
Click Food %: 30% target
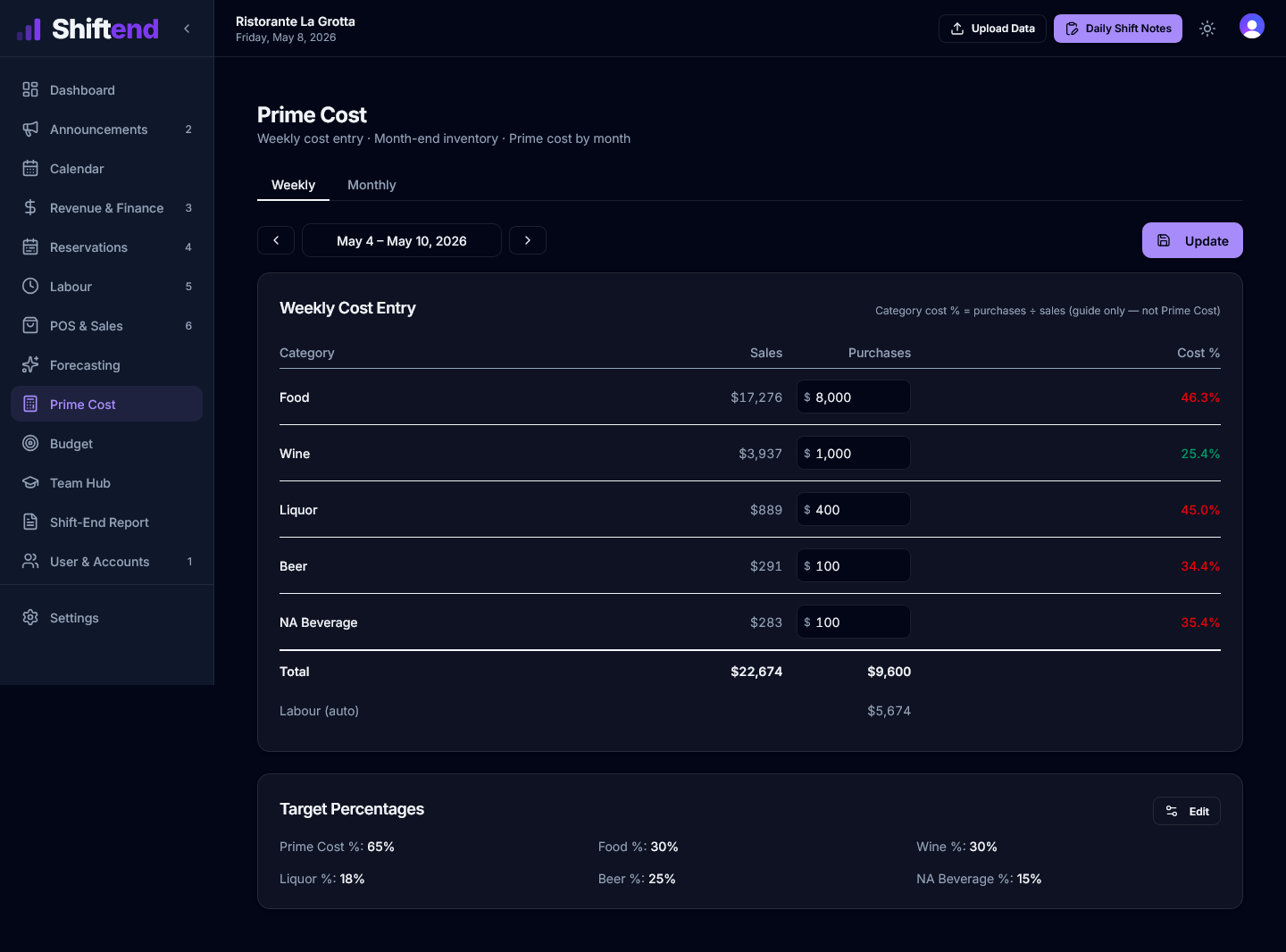point(639,847)
